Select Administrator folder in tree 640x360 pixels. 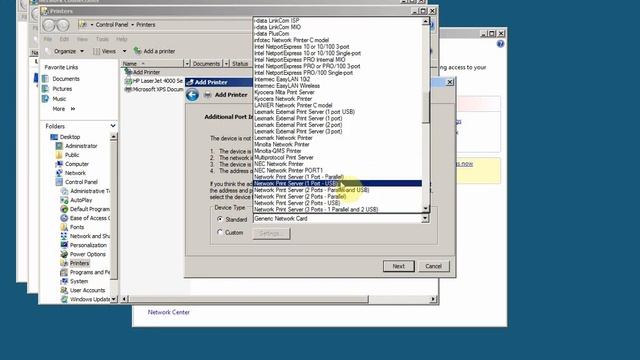(81, 146)
